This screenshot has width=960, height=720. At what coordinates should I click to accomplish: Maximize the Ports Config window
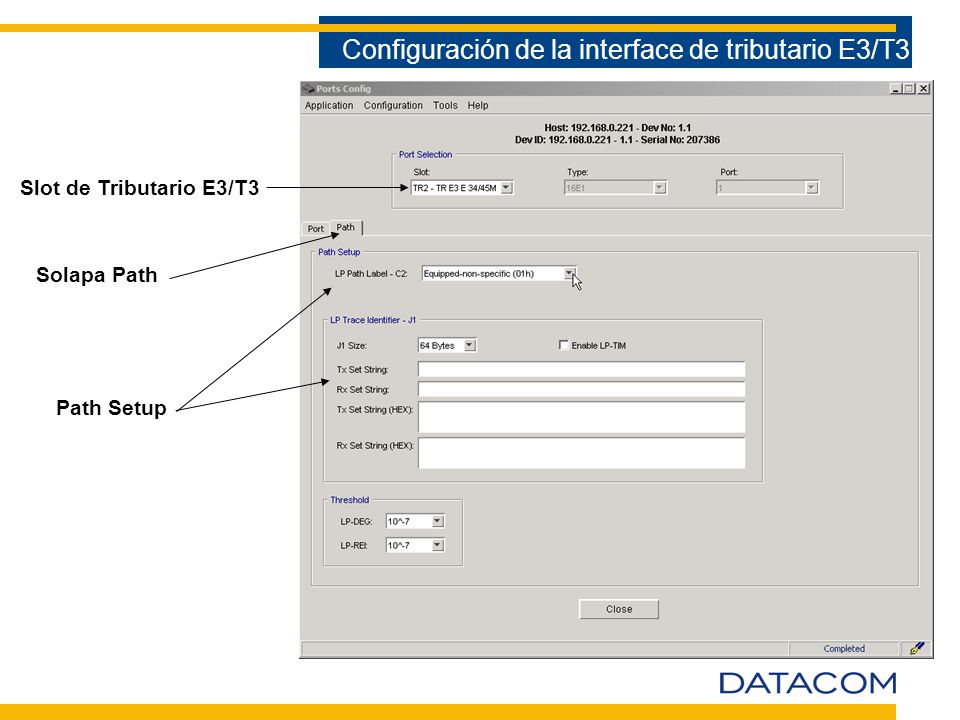point(909,89)
